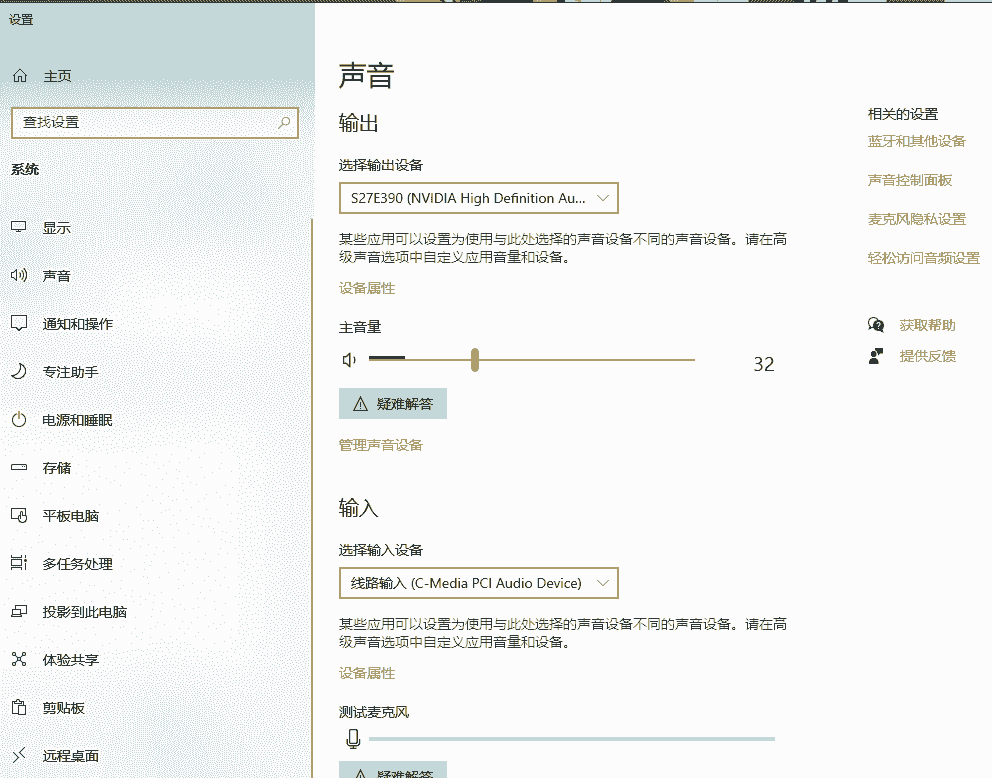Click the feedback person icon beside 提供反馈
This screenshot has height=778, width=992.
click(x=876, y=356)
